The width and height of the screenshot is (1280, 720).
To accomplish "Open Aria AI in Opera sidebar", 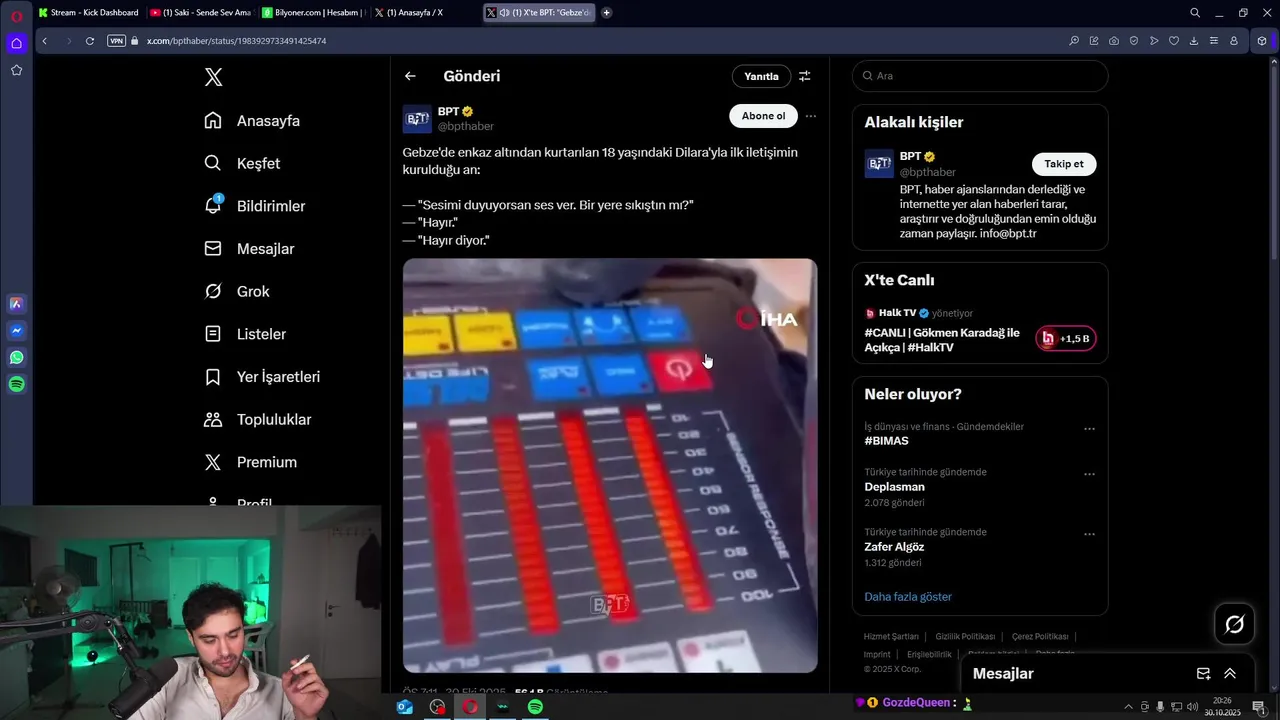I will pos(16,304).
